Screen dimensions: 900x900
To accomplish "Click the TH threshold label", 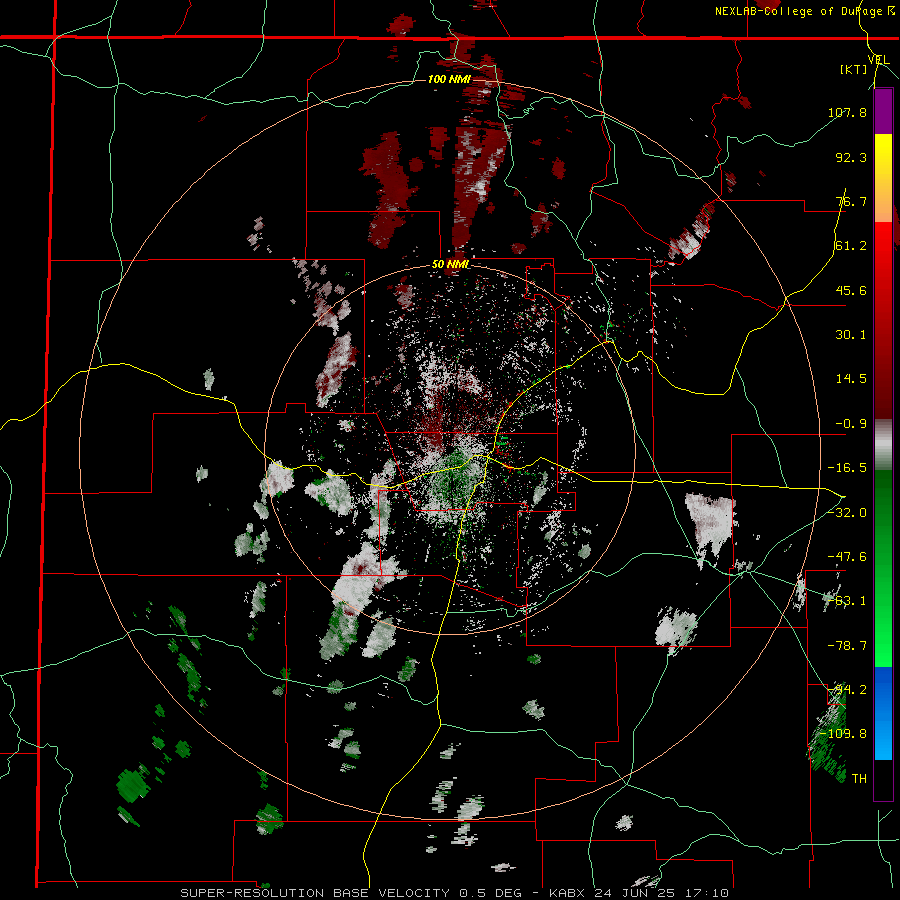I will 859,779.
